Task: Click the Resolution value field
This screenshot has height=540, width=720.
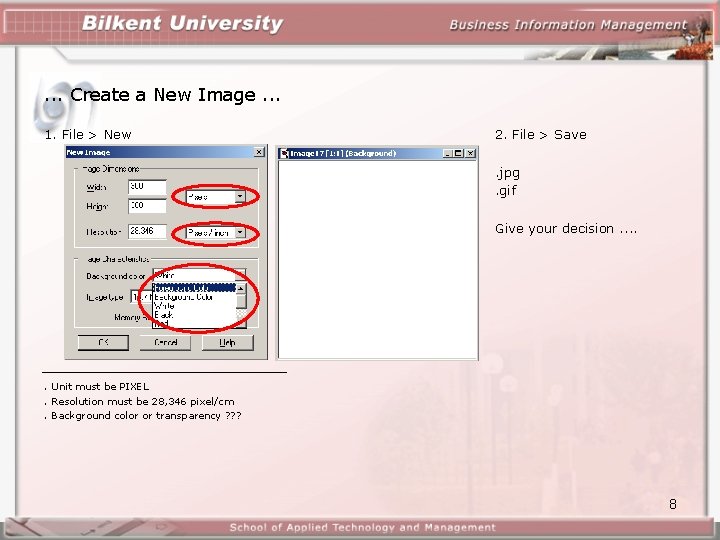Action: [x=147, y=231]
